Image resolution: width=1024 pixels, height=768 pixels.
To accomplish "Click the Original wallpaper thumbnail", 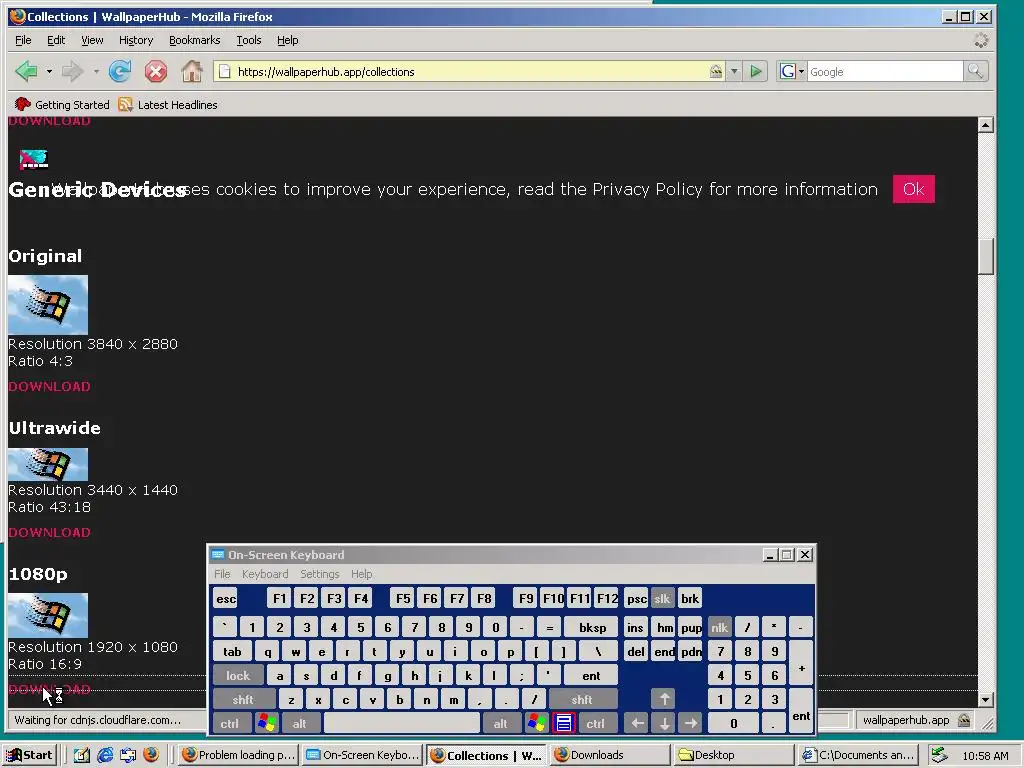I will [48, 304].
